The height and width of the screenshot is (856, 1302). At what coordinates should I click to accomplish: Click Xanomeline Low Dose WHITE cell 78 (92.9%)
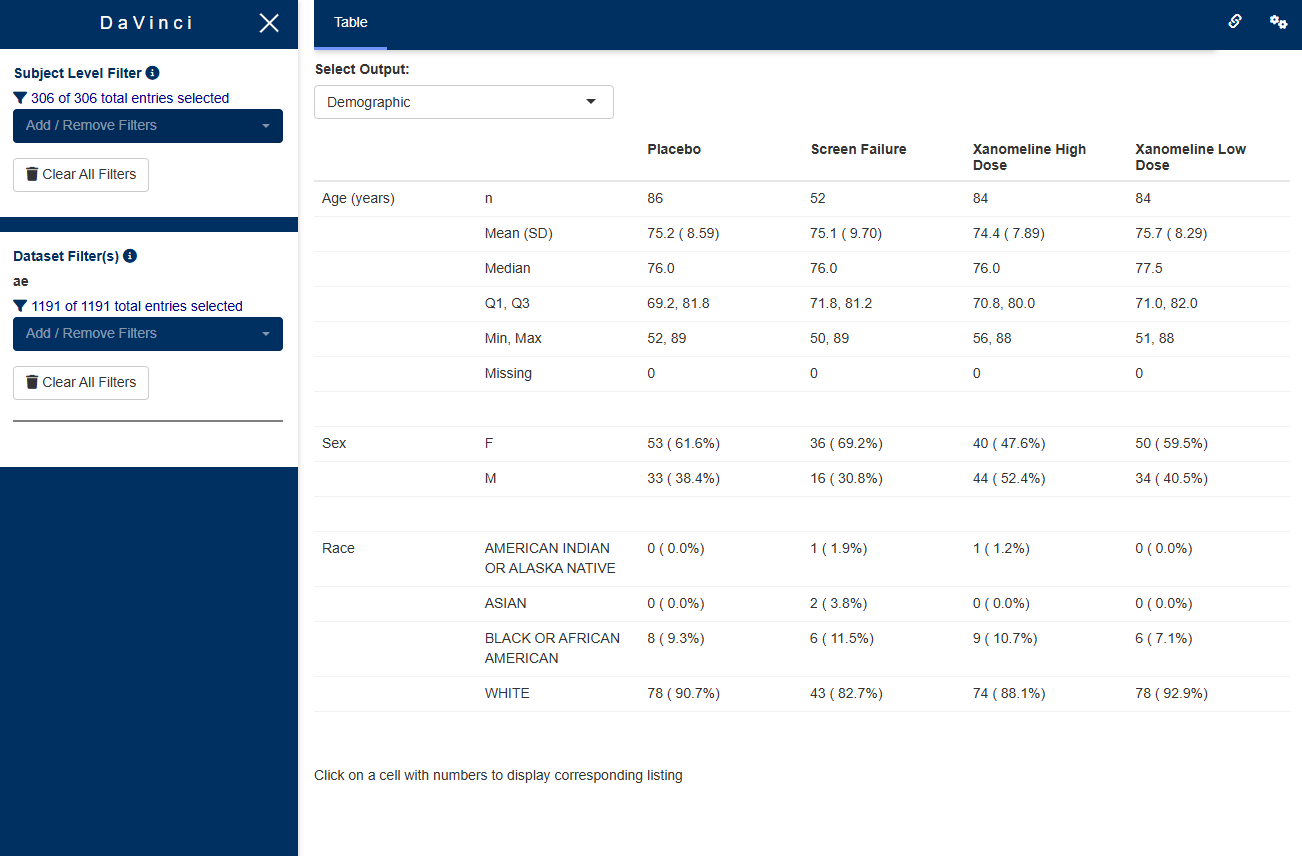[1171, 693]
